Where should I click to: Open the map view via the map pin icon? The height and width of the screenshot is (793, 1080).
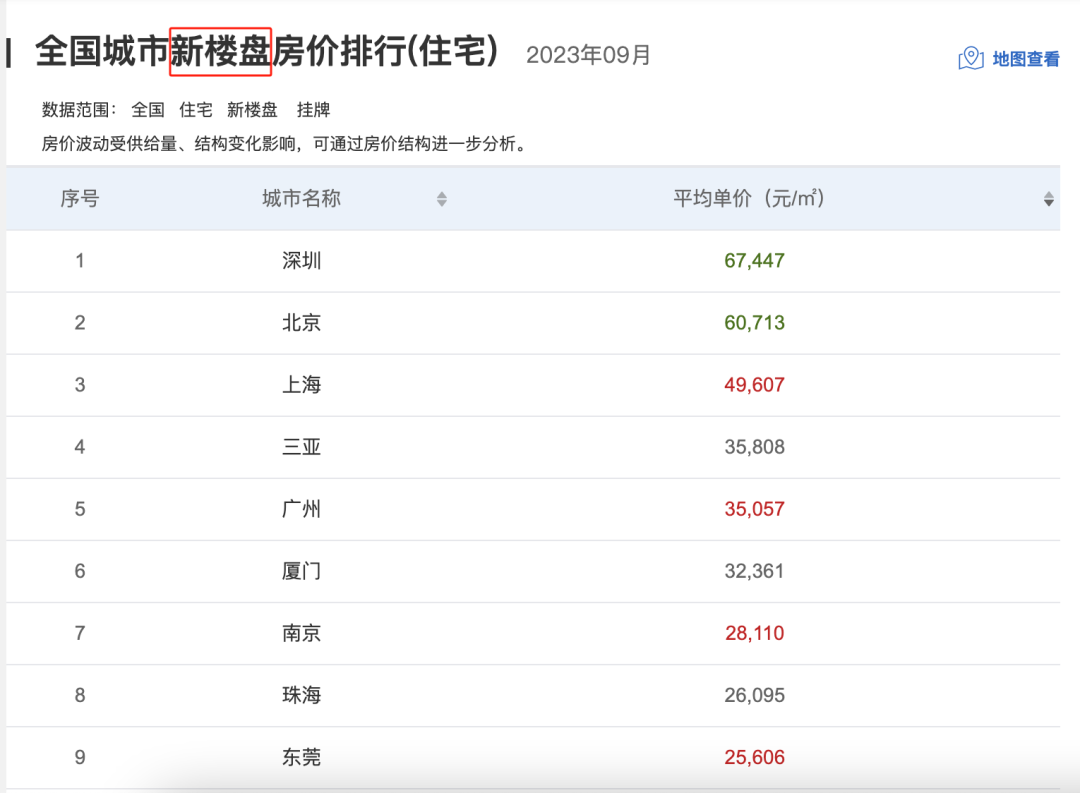click(969, 58)
